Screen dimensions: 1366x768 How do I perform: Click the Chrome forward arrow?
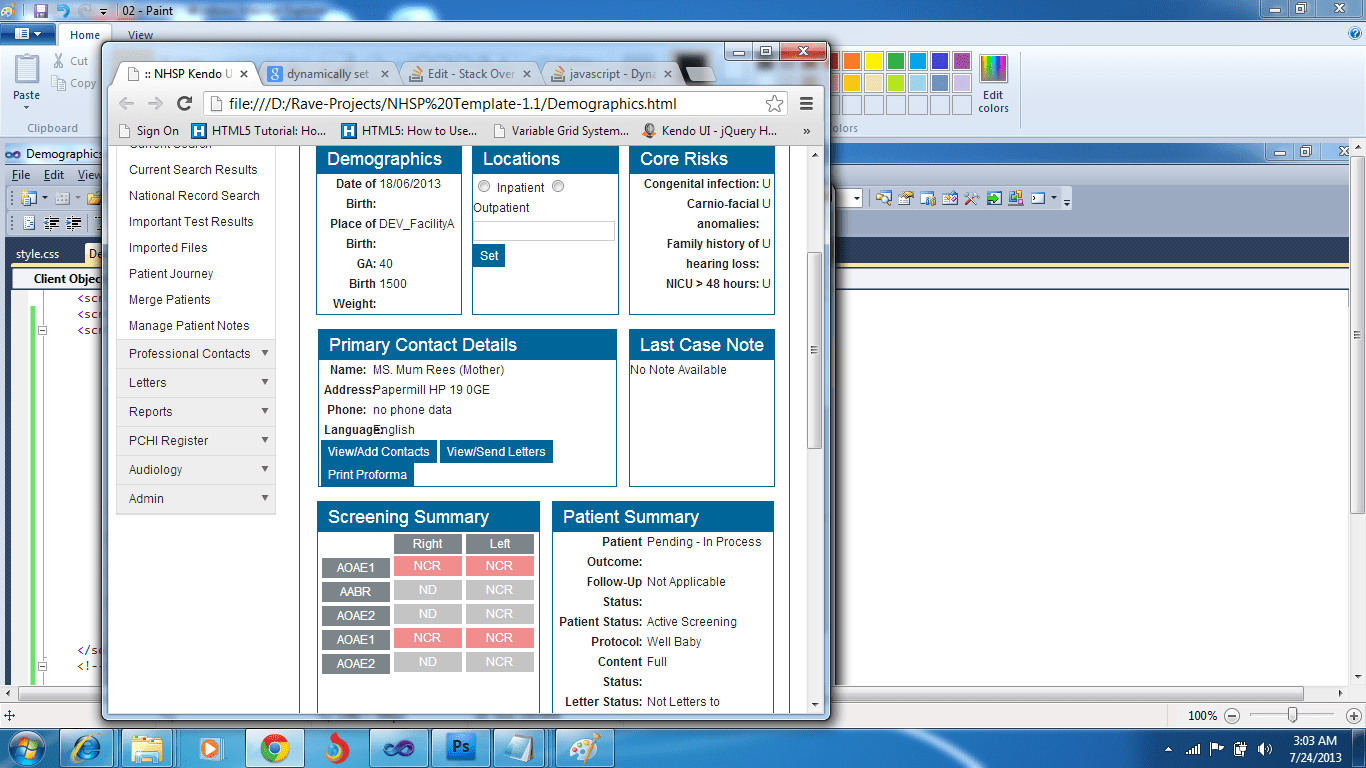click(x=155, y=103)
